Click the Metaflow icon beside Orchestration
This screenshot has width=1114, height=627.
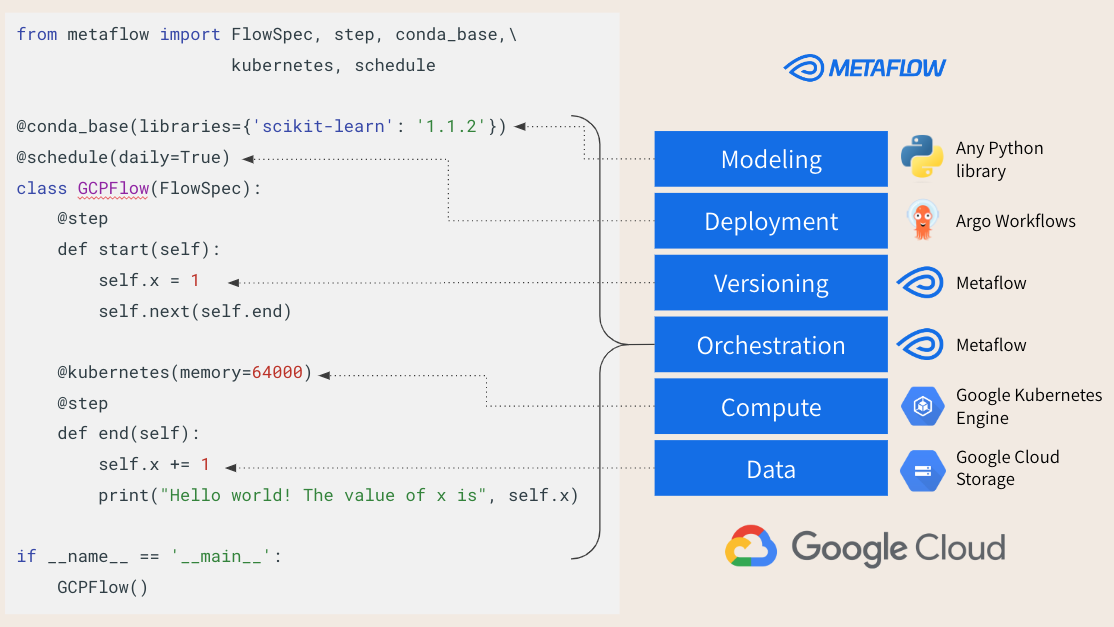click(921, 344)
